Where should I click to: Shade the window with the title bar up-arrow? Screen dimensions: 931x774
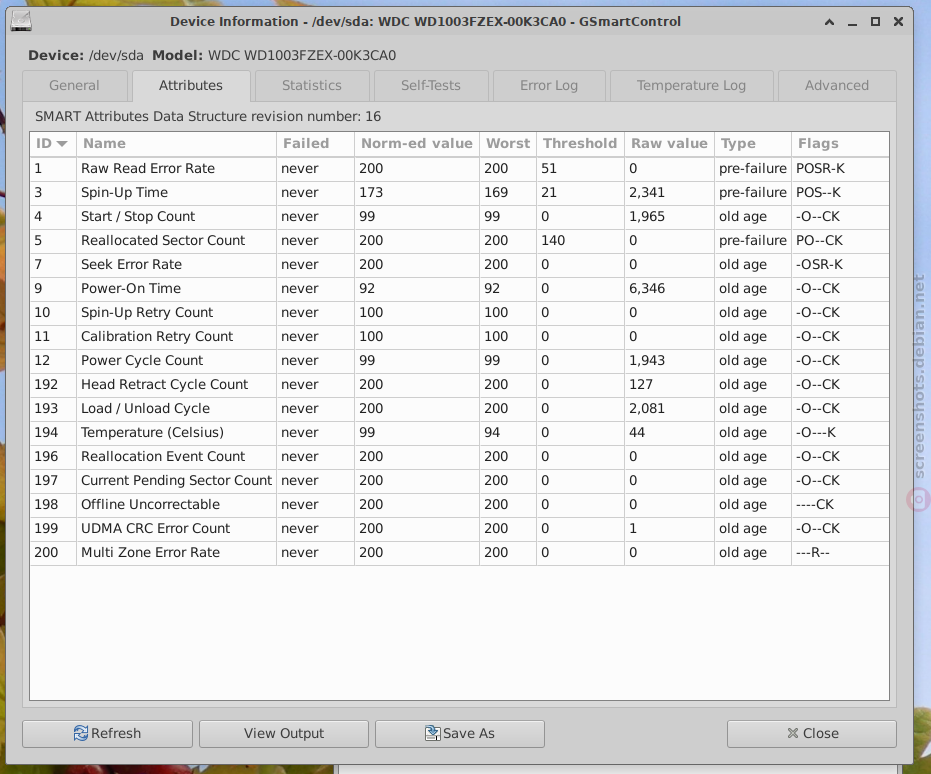click(x=829, y=22)
